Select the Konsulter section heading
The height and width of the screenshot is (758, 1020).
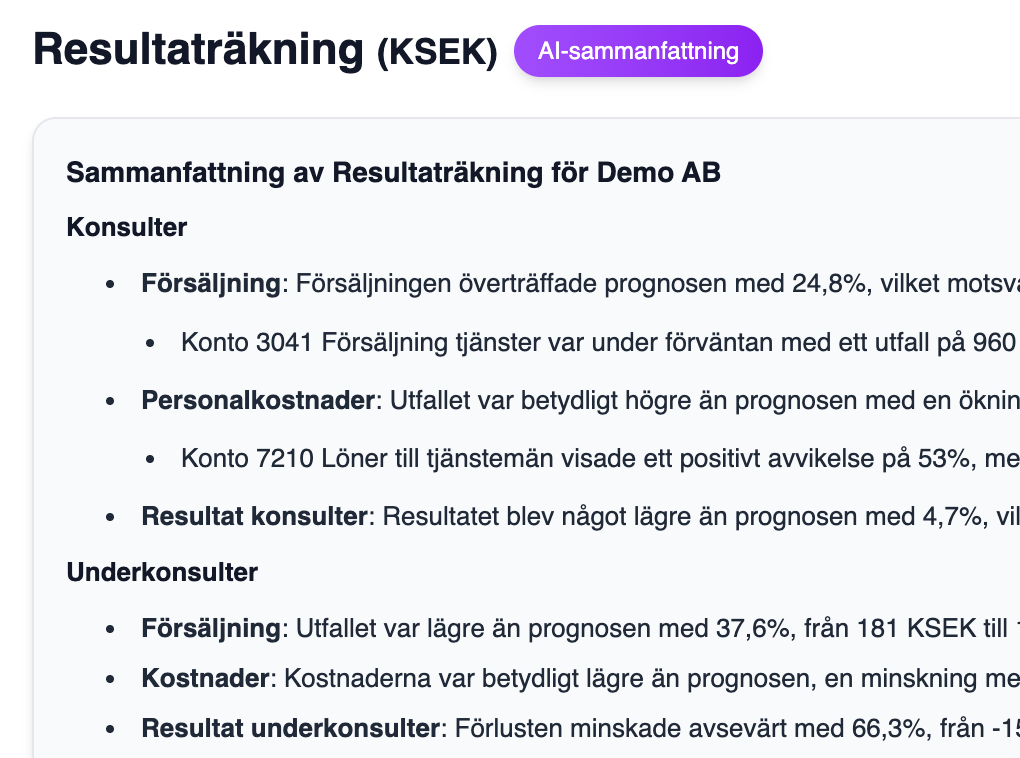(127, 227)
